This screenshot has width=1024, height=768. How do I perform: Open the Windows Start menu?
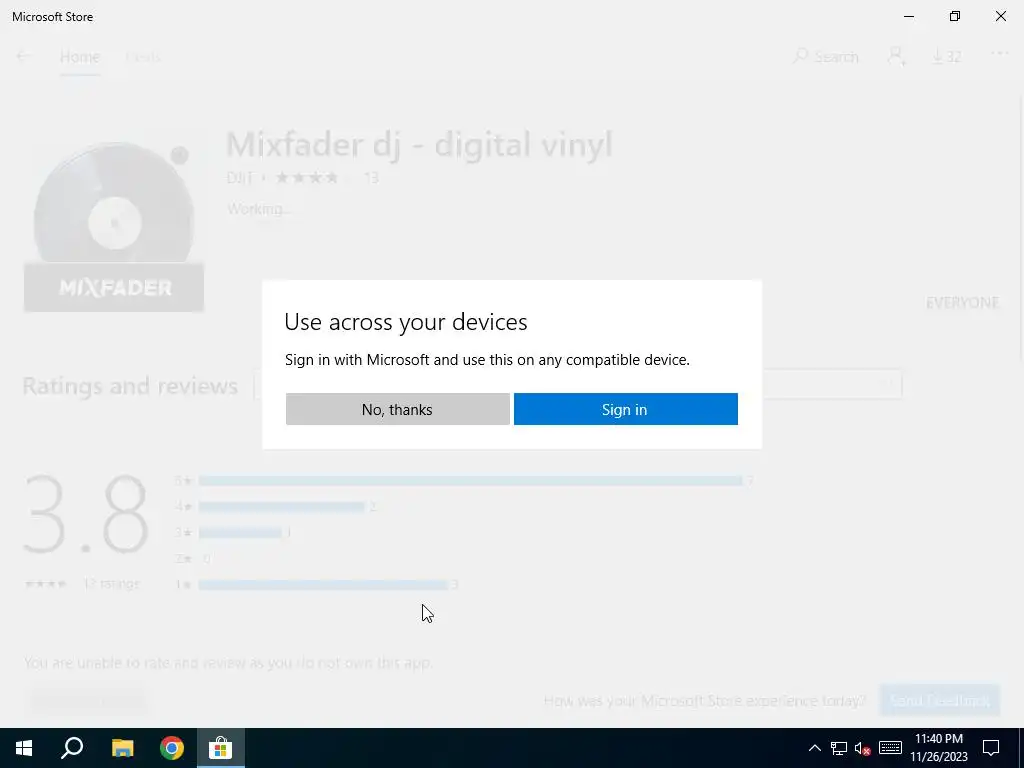(24, 748)
